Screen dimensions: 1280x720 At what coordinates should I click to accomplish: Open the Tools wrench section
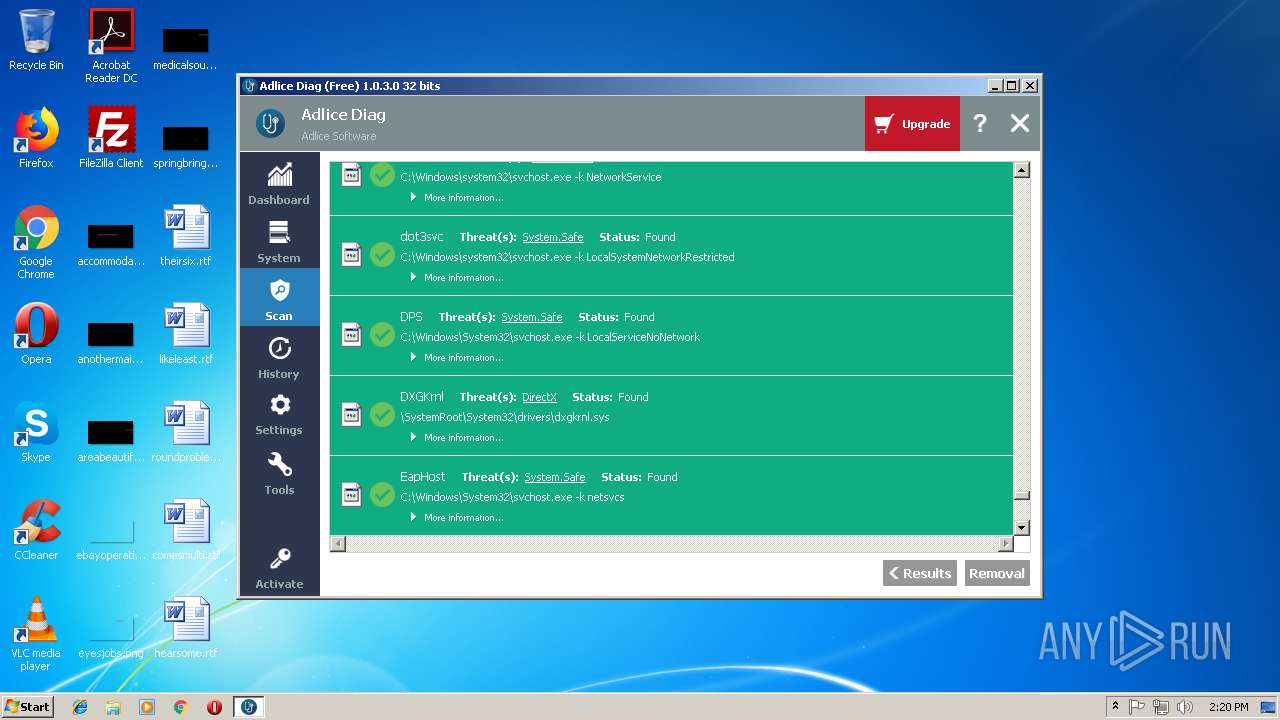(x=279, y=473)
